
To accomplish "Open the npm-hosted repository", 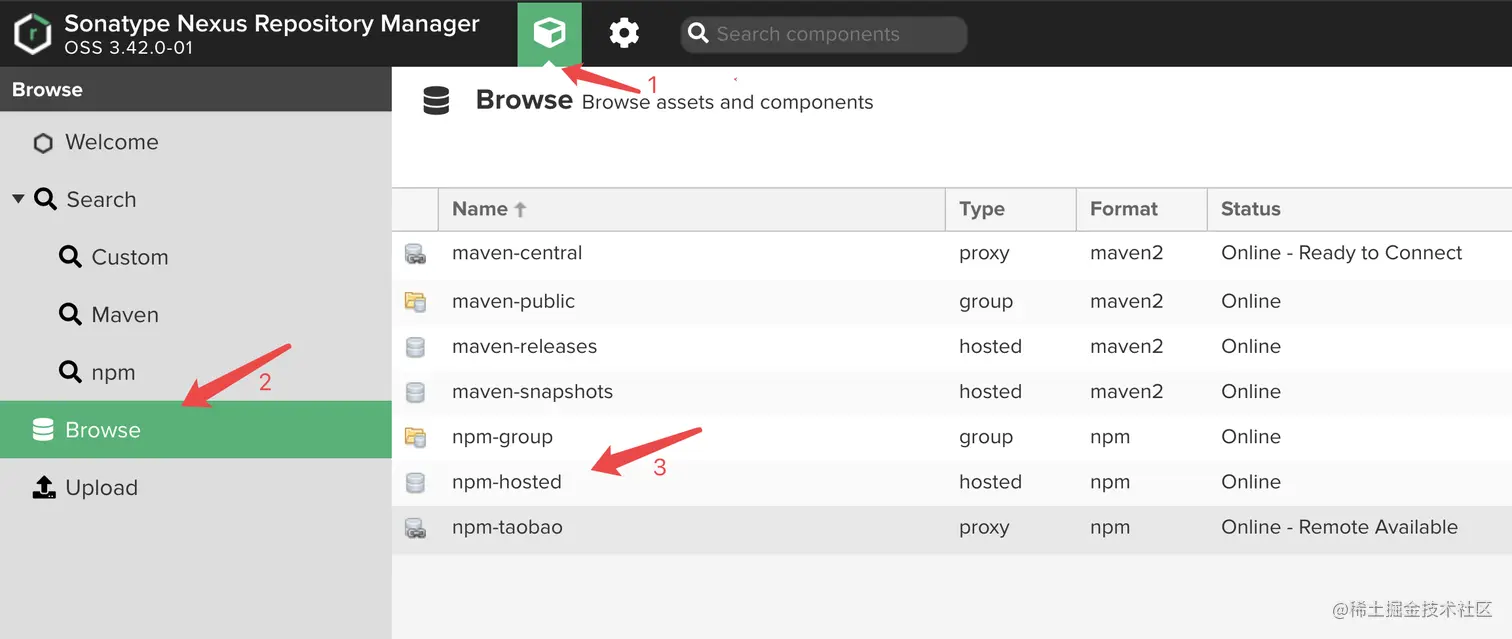I will [507, 482].
